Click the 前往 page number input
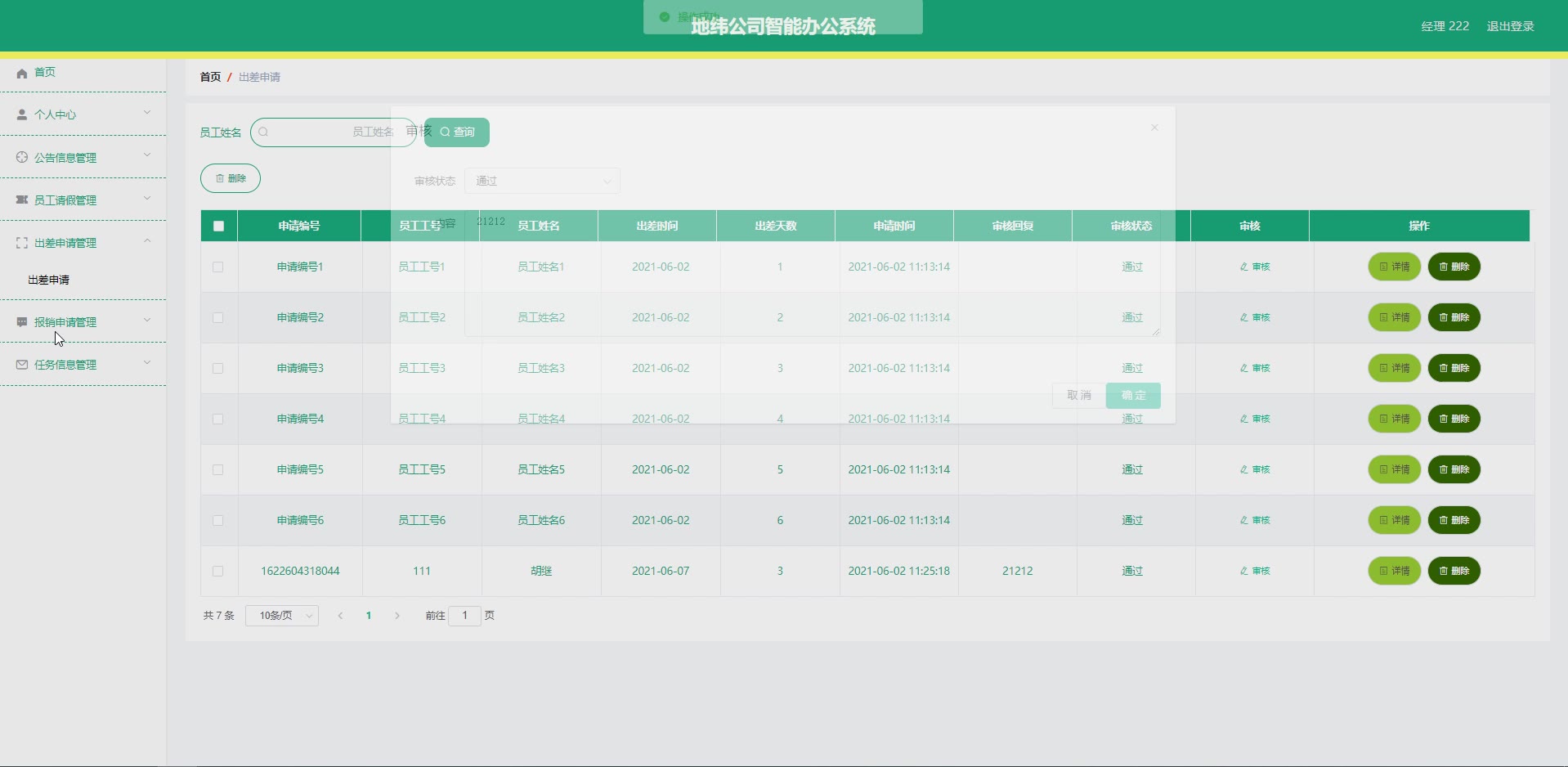 click(465, 616)
